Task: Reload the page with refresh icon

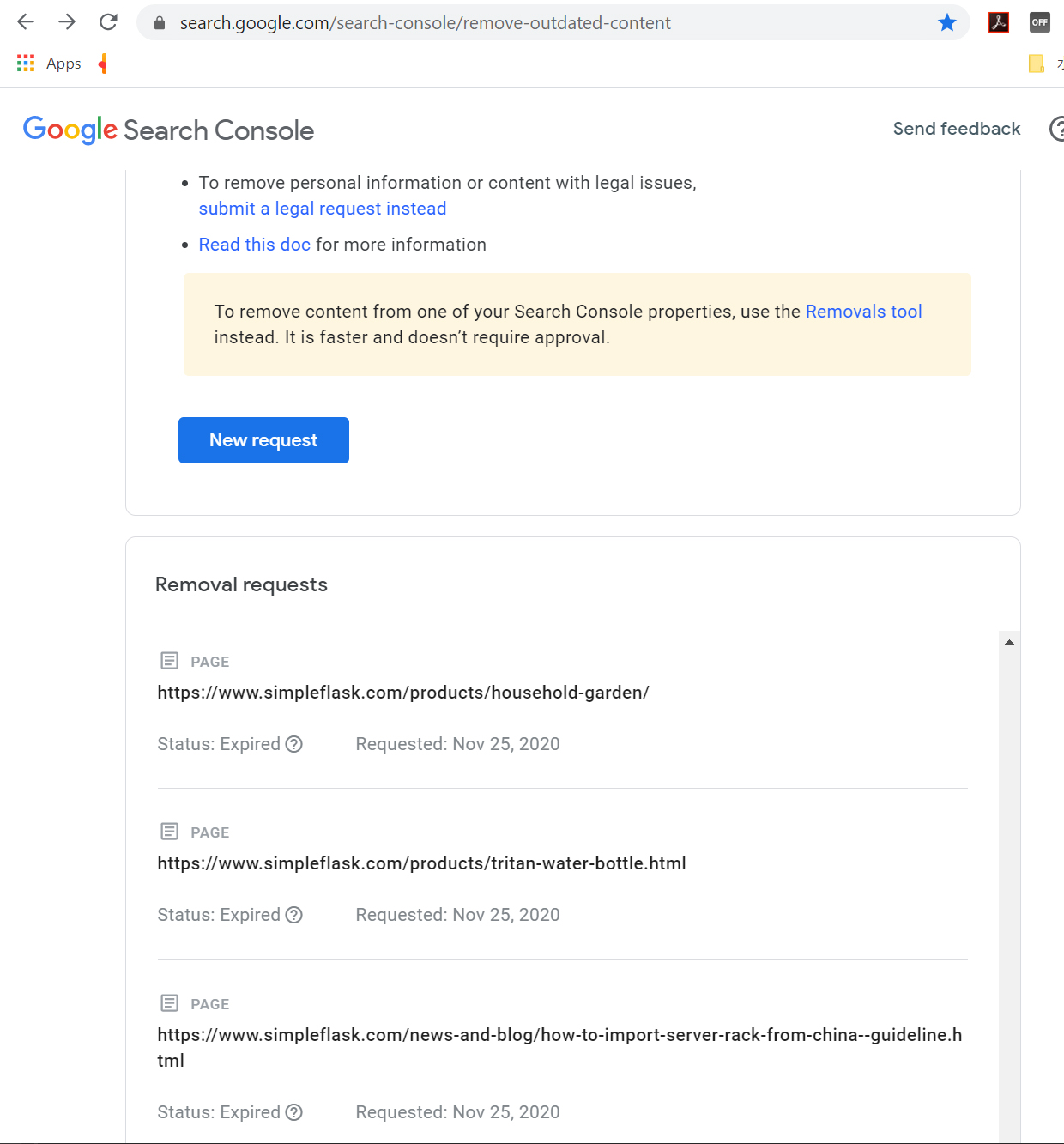Action: [108, 22]
